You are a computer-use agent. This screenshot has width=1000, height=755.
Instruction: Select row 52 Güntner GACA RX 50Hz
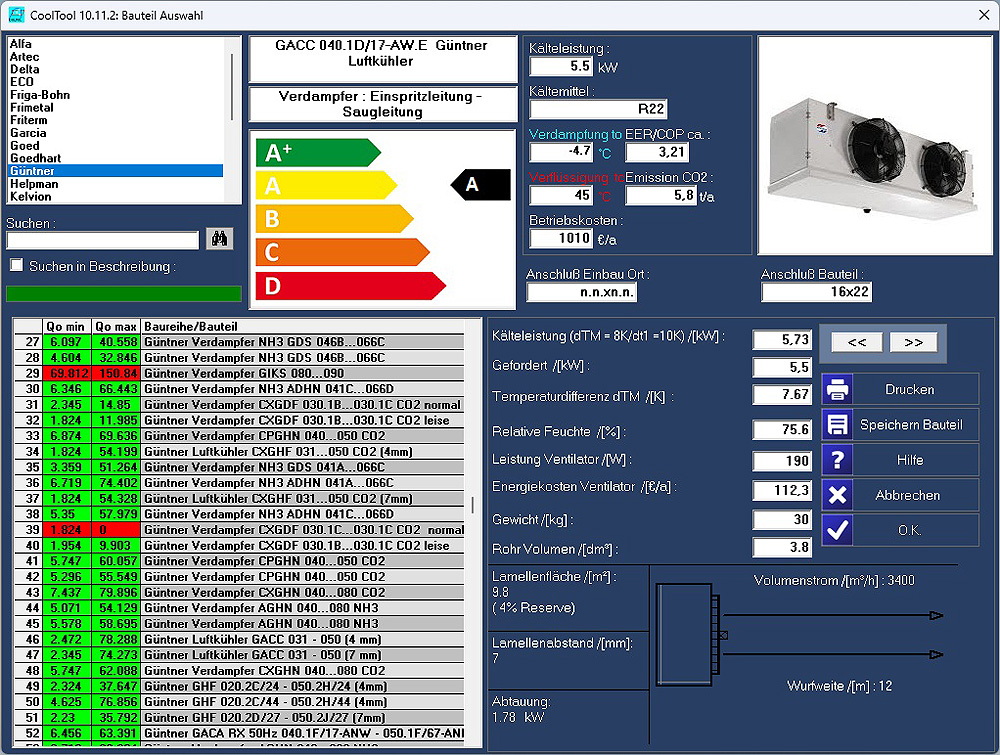tap(240, 733)
